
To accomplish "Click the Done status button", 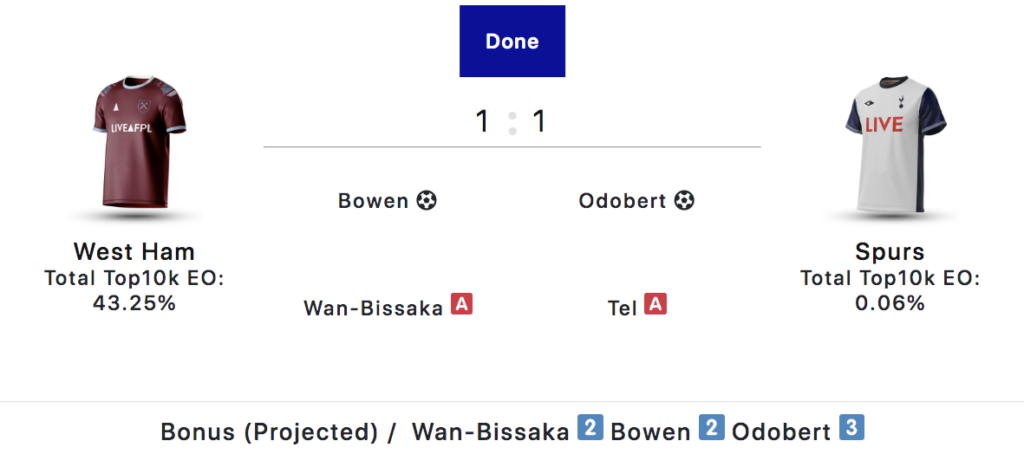I will (x=512, y=41).
